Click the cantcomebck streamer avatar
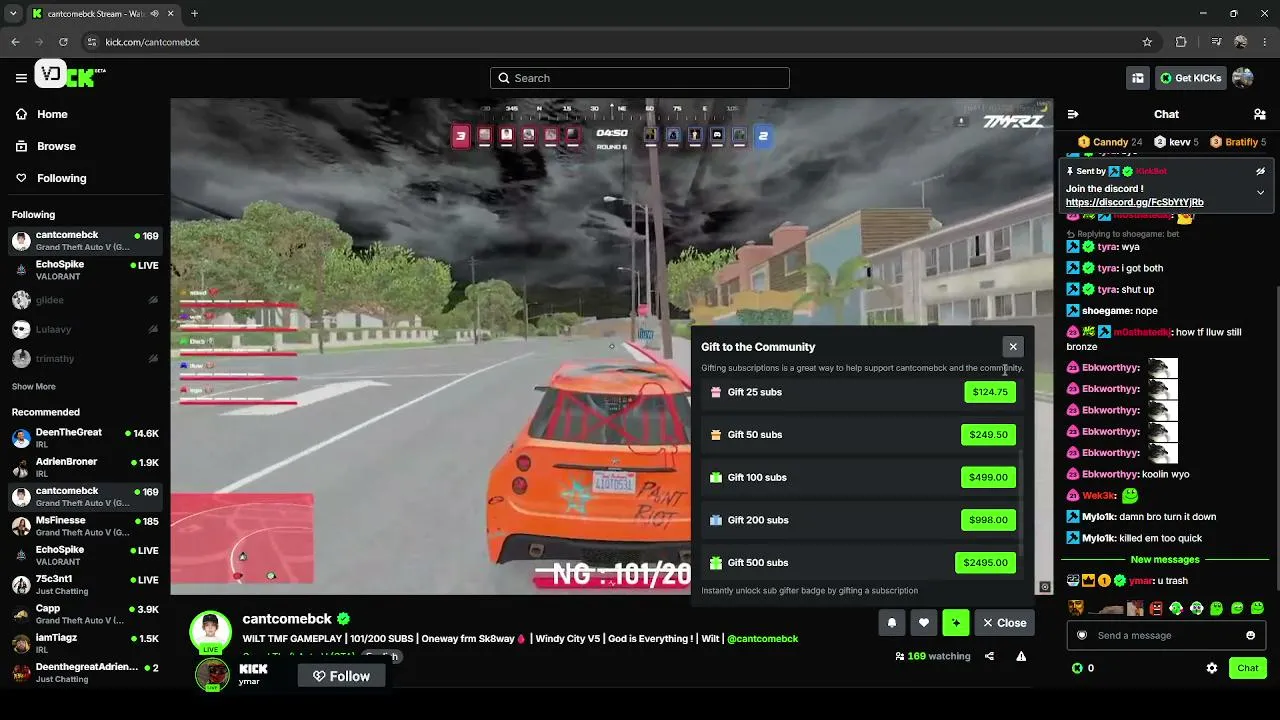 pos(210,632)
